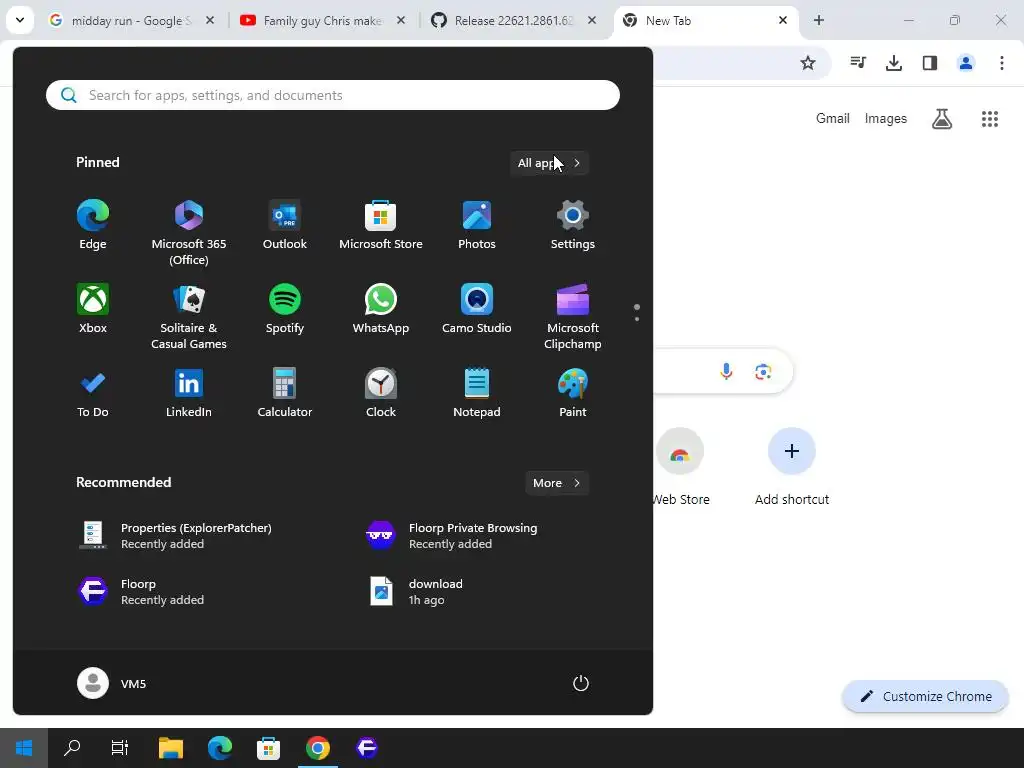
Task: Open Chrome media controls icon
Action: point(858,63)
